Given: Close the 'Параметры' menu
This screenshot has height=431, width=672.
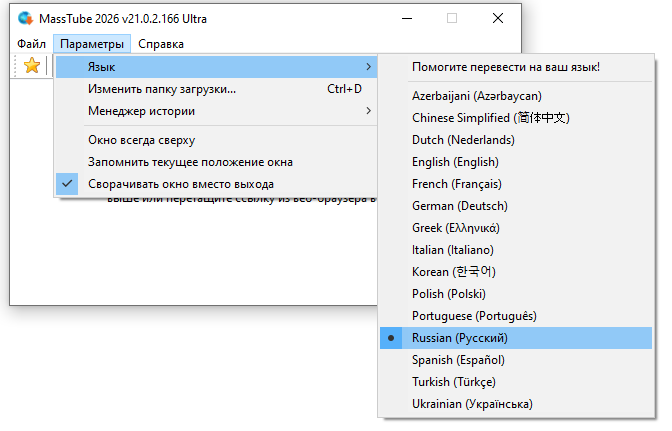Looking at the screenshot, I should [x=92, y=44].
